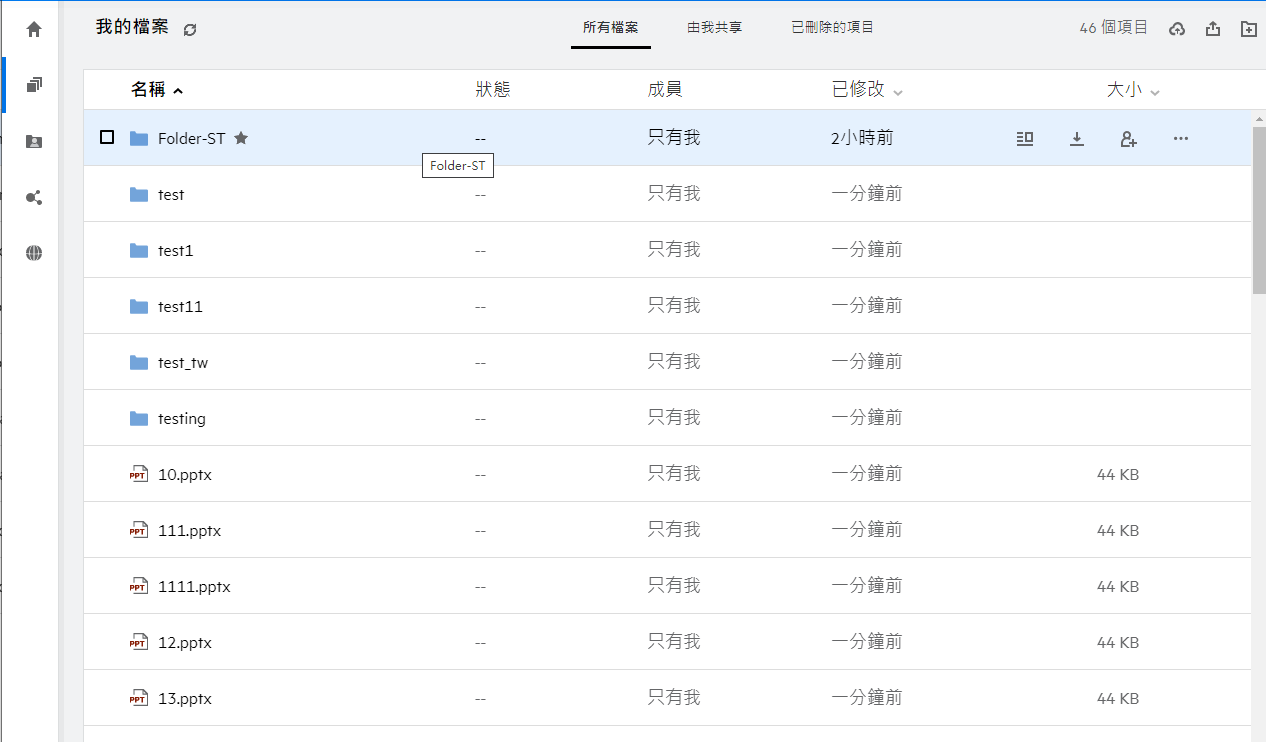1266x742 pixels.
Task: Click the share nodes sidebar icon
Action: click(34, 197)
